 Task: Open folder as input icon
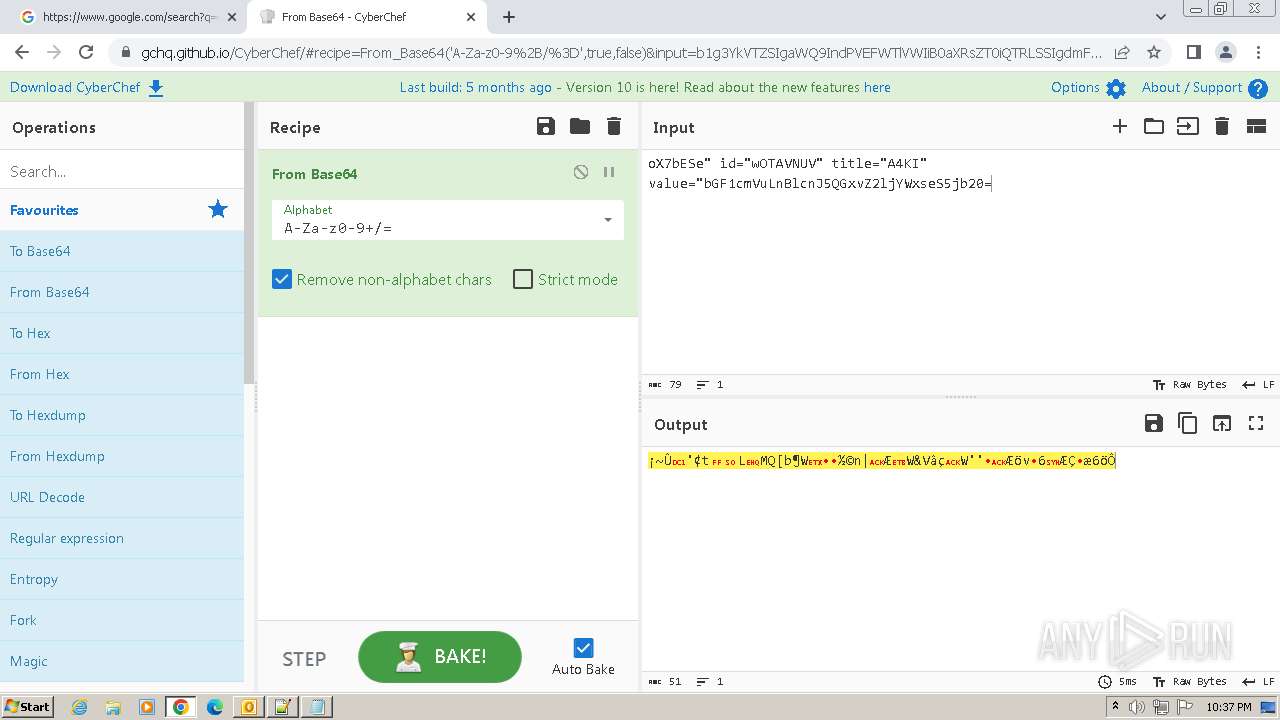point(1154,126)
